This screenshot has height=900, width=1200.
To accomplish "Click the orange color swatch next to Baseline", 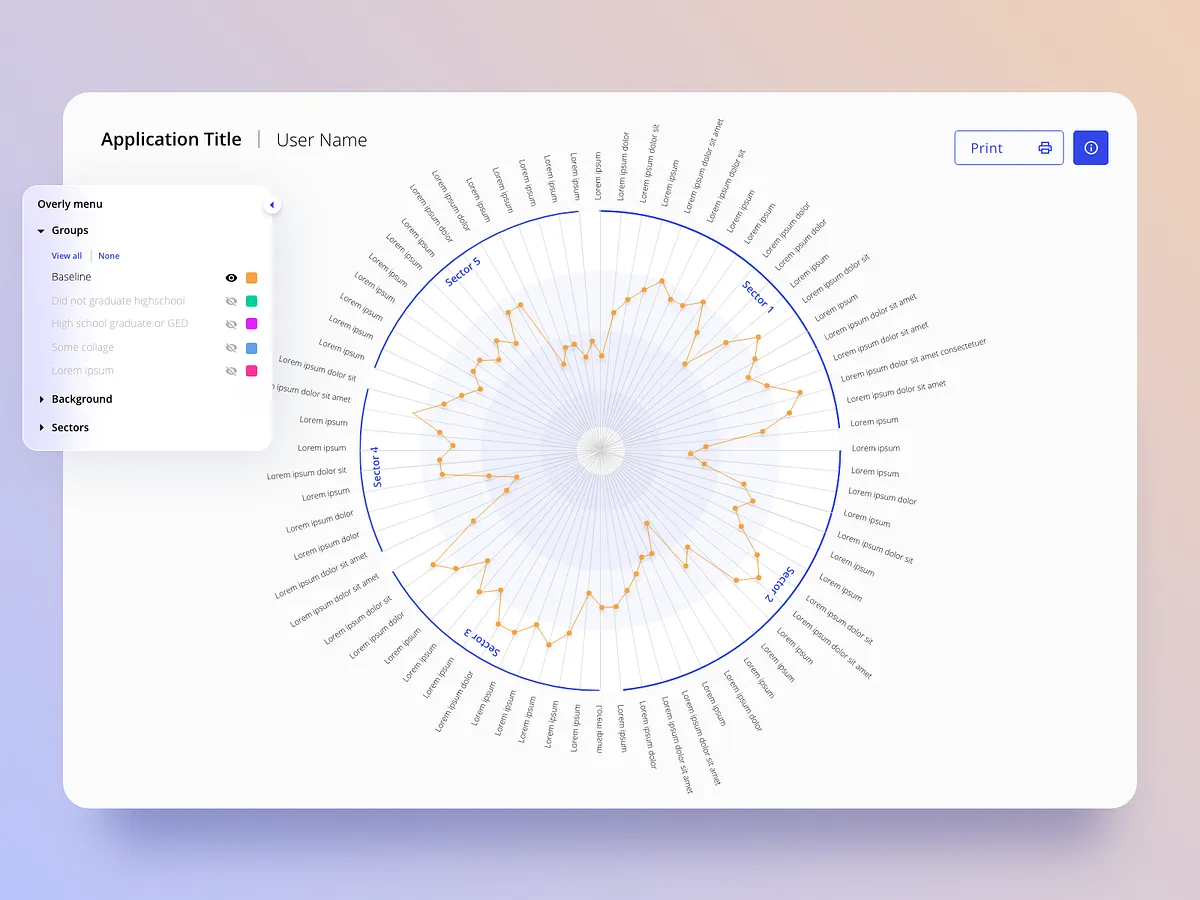I will [252, 277].
